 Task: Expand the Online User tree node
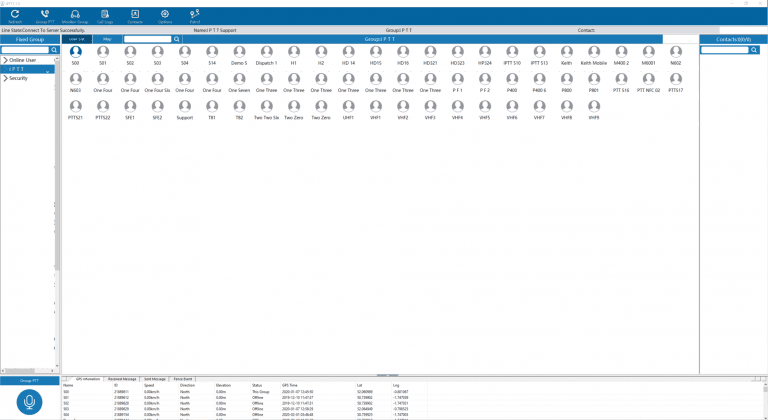[5, 60]
